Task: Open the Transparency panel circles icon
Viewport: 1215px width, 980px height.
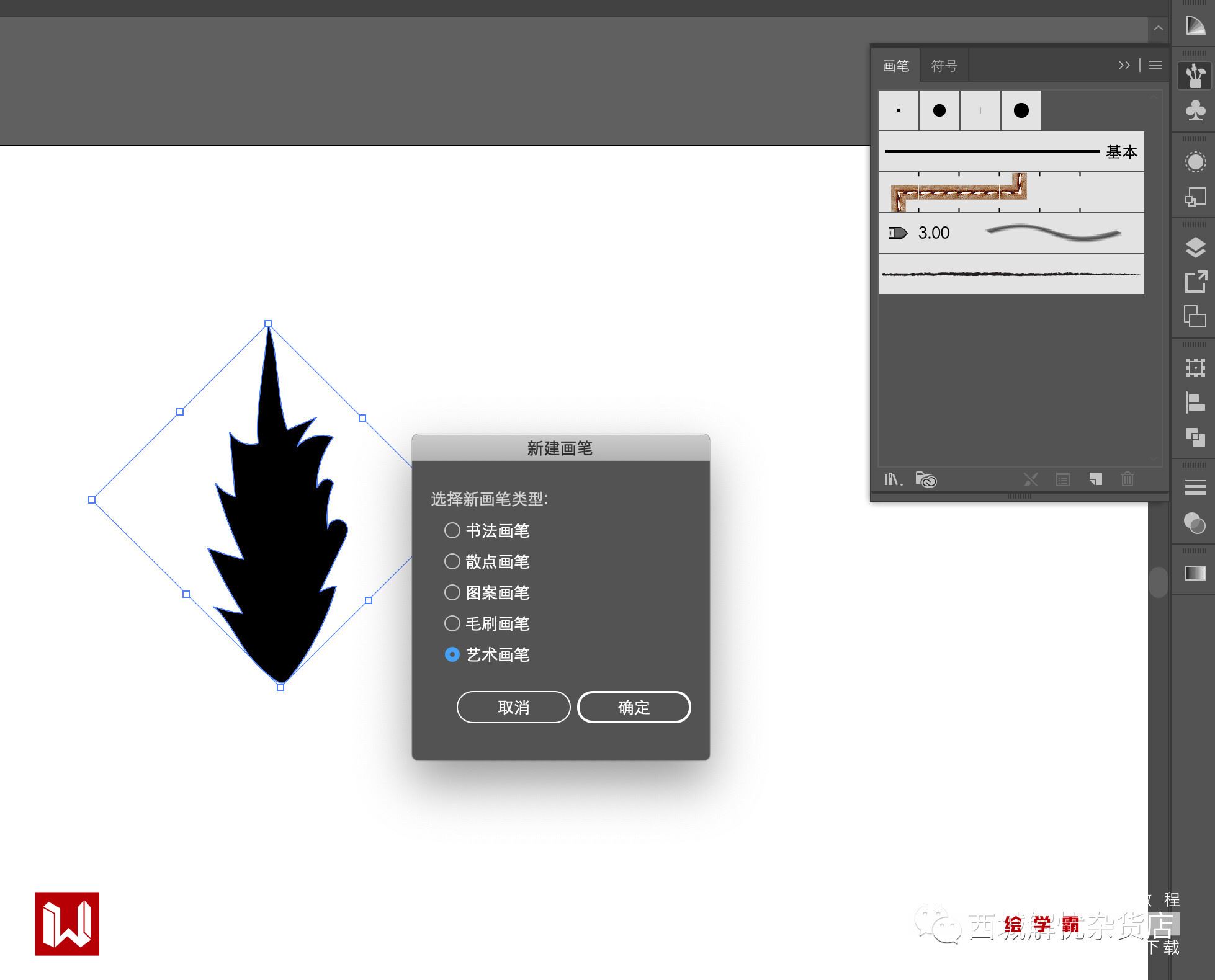Action: (1195, 523)
